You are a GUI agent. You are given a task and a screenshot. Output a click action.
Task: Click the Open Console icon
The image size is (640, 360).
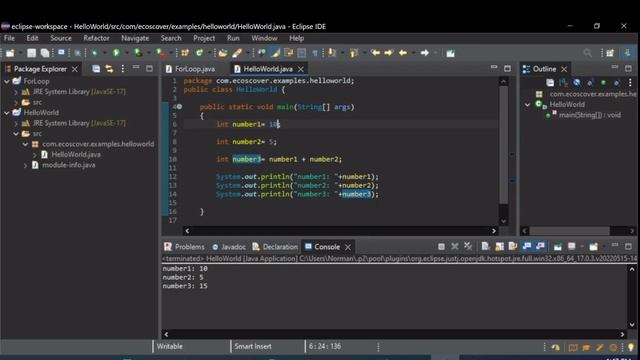click(593, 246)
